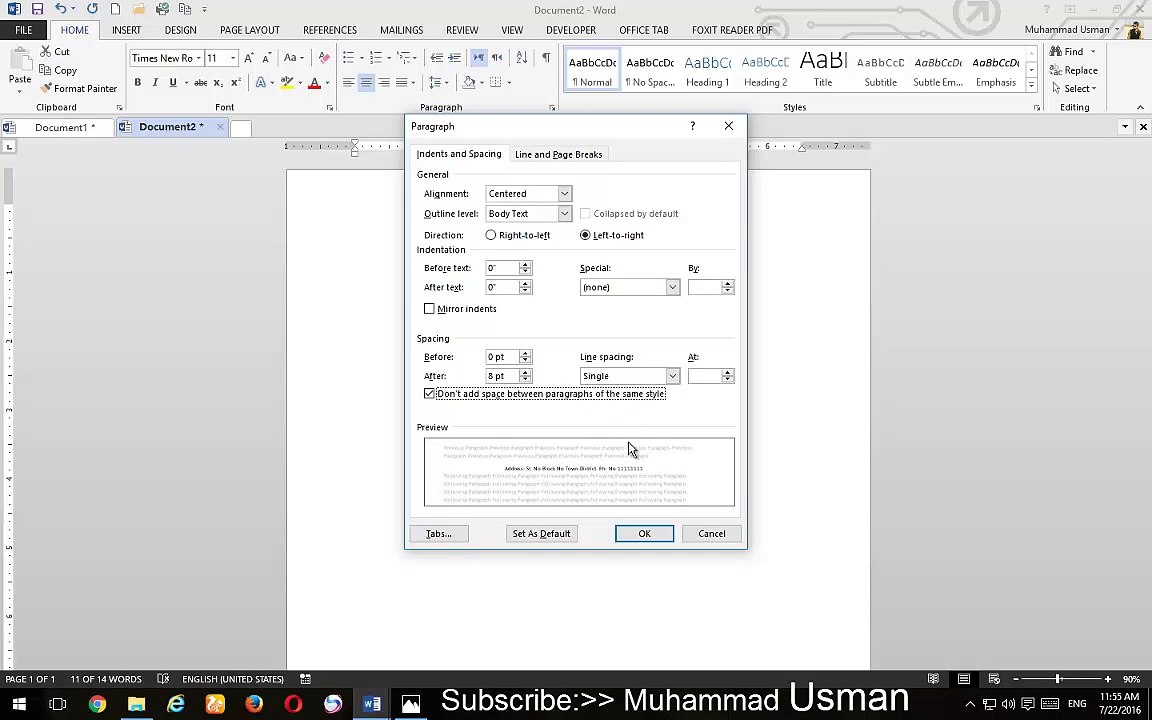Open File Explorer from the taskbar
This screenshot has height=720, width=1152.
click(136, 704)
